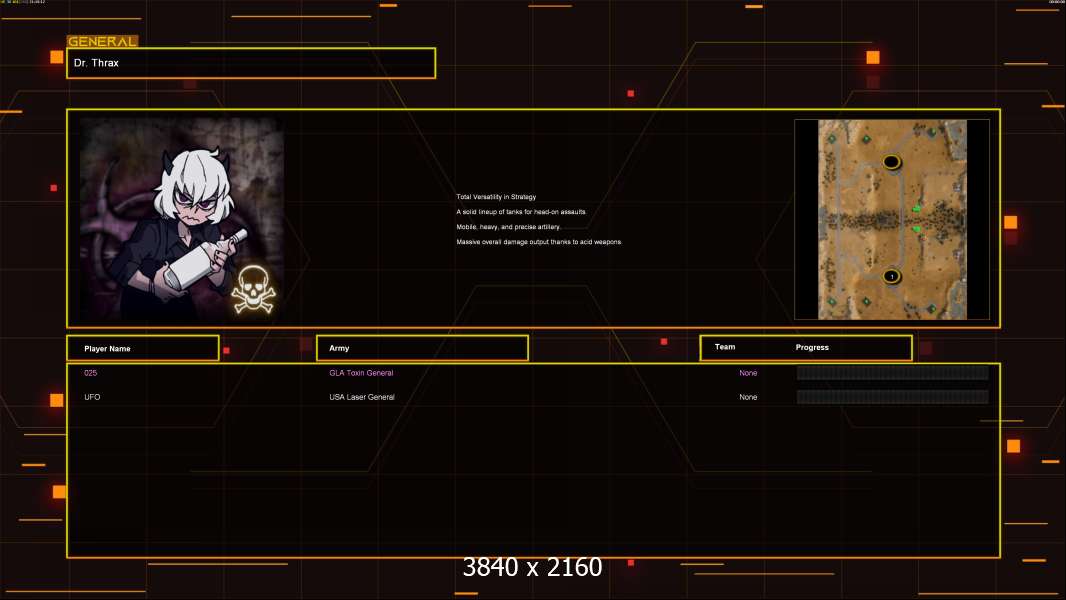
Task: Click the loading progress bar for player 025
Action: [893, 372]
